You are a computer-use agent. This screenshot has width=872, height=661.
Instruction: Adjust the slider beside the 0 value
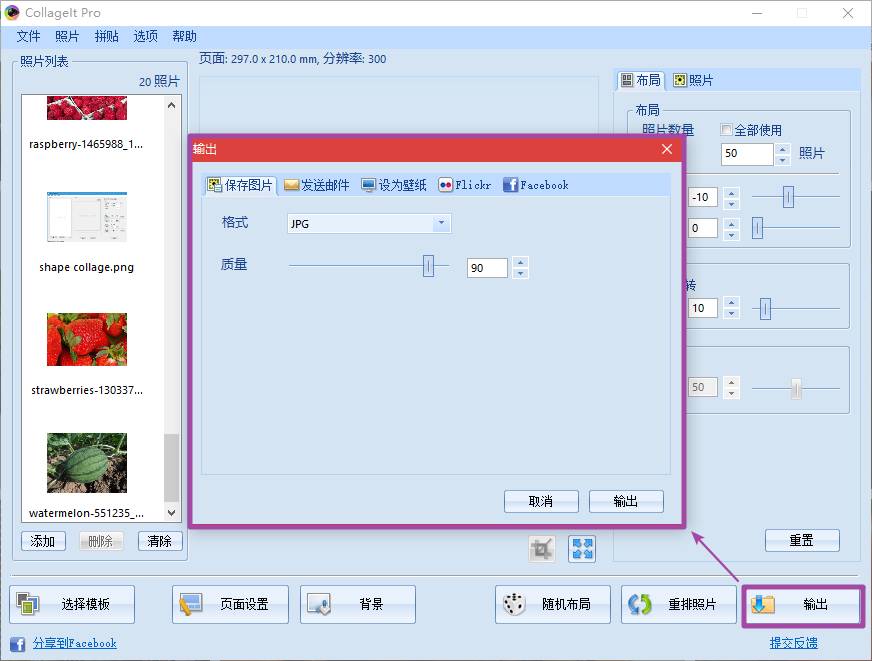tap(757, 228)
